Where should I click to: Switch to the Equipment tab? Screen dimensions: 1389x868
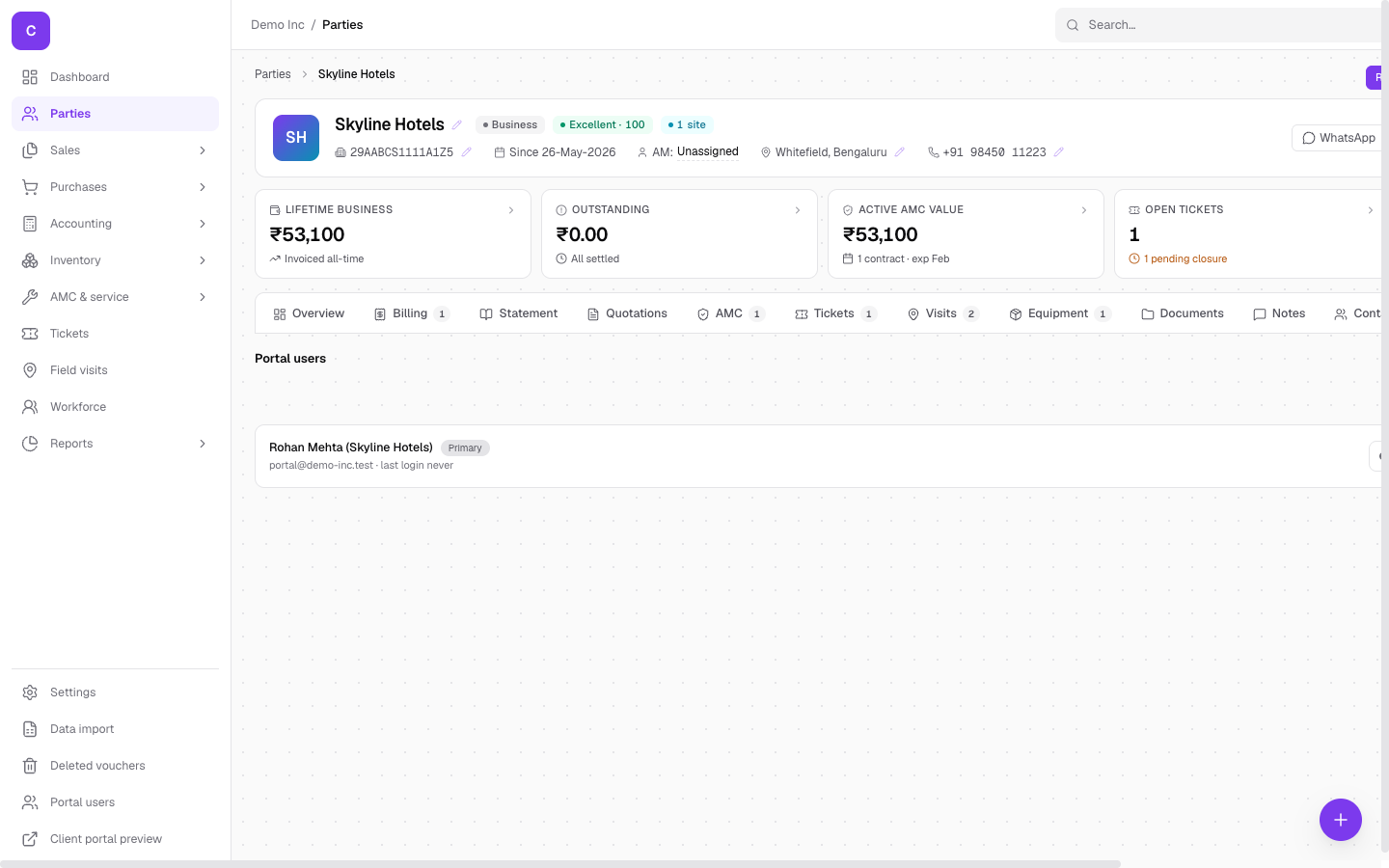1060,313
